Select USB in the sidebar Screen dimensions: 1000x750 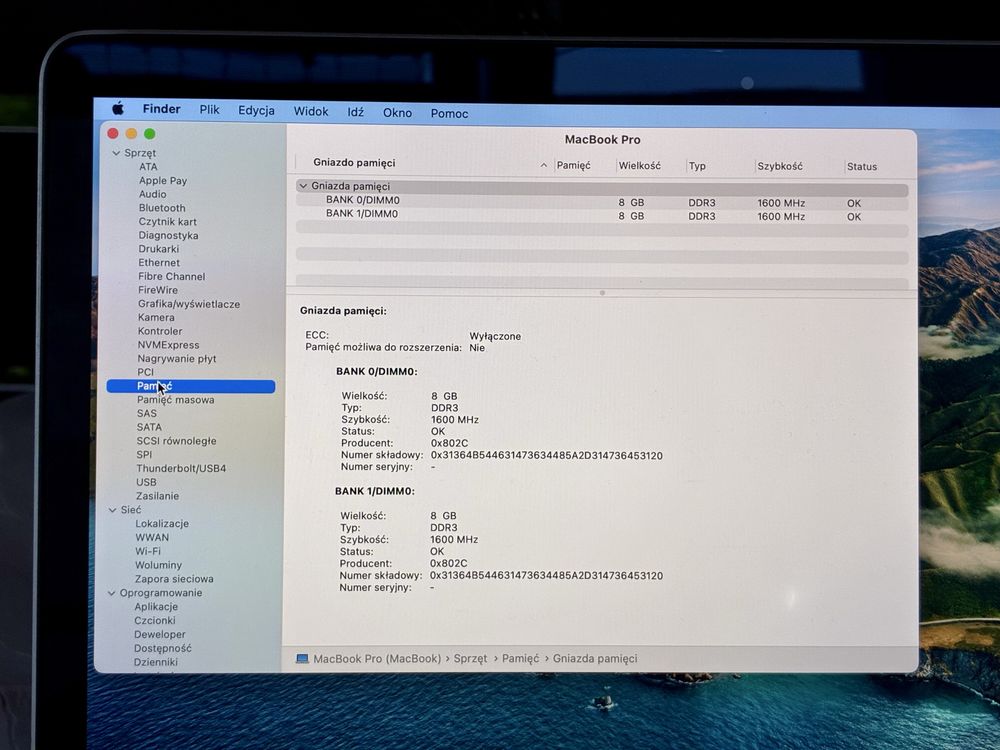(x=146, y=482)
